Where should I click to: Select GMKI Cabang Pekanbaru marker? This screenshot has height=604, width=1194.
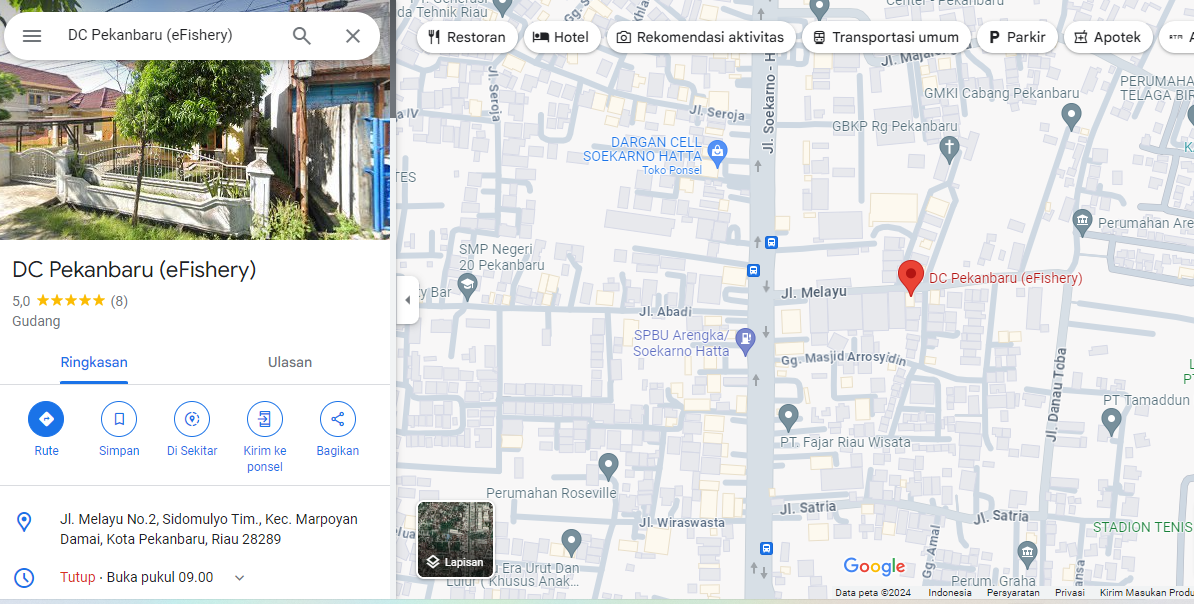tap(1071, 117)
